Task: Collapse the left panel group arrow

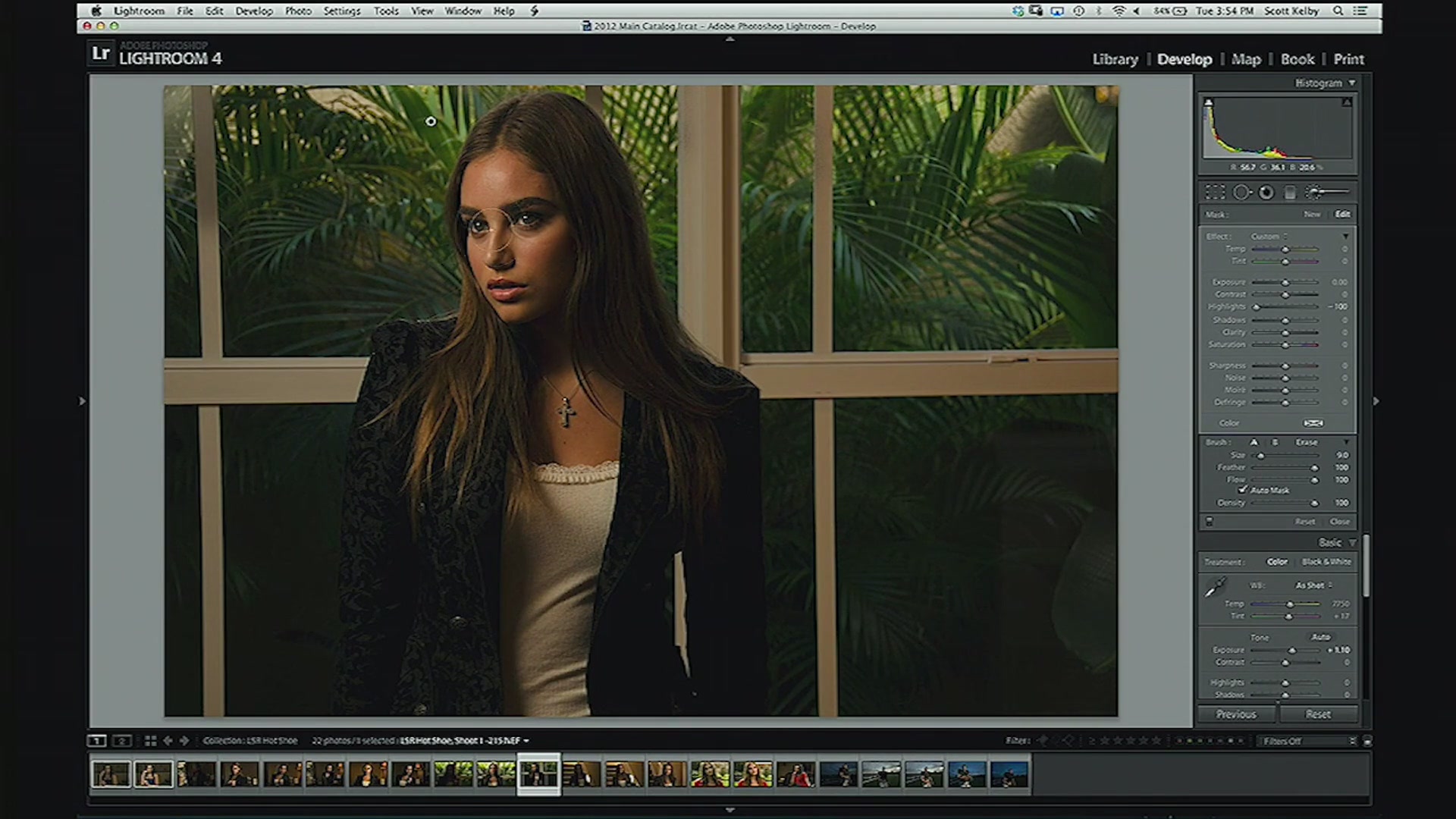Action: coord(82,401)
